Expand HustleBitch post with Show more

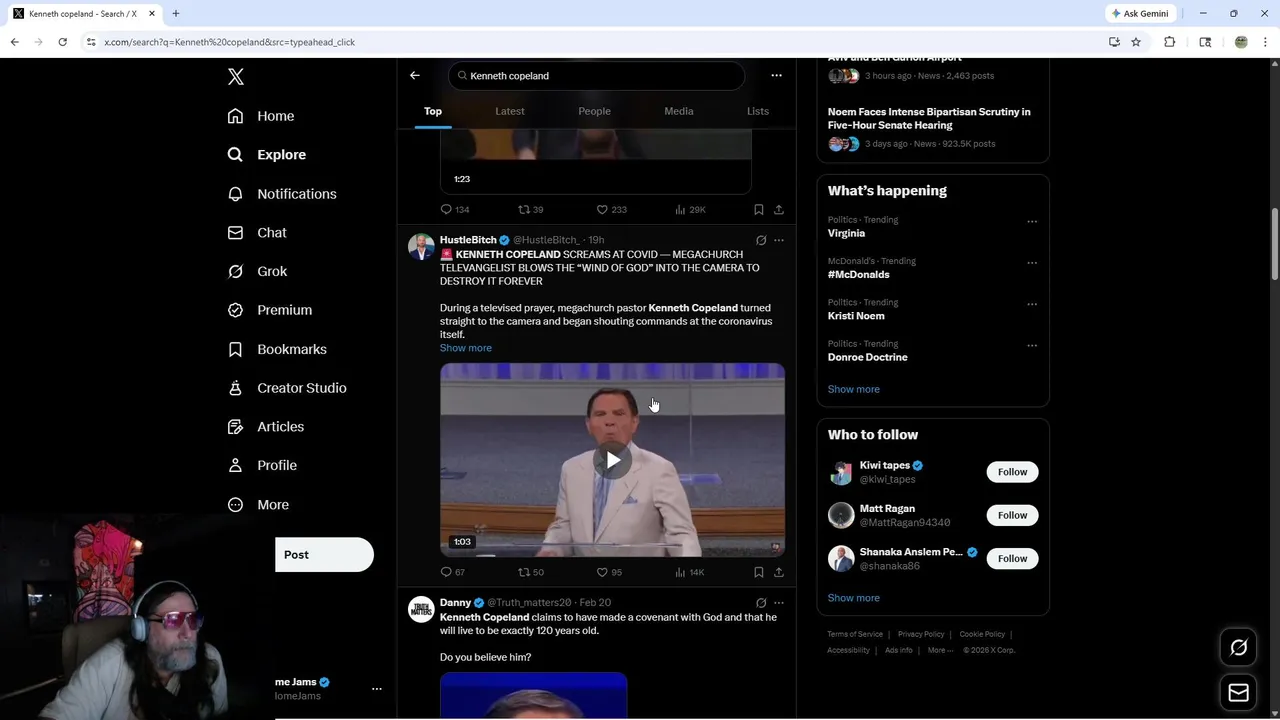pos(466,348)
